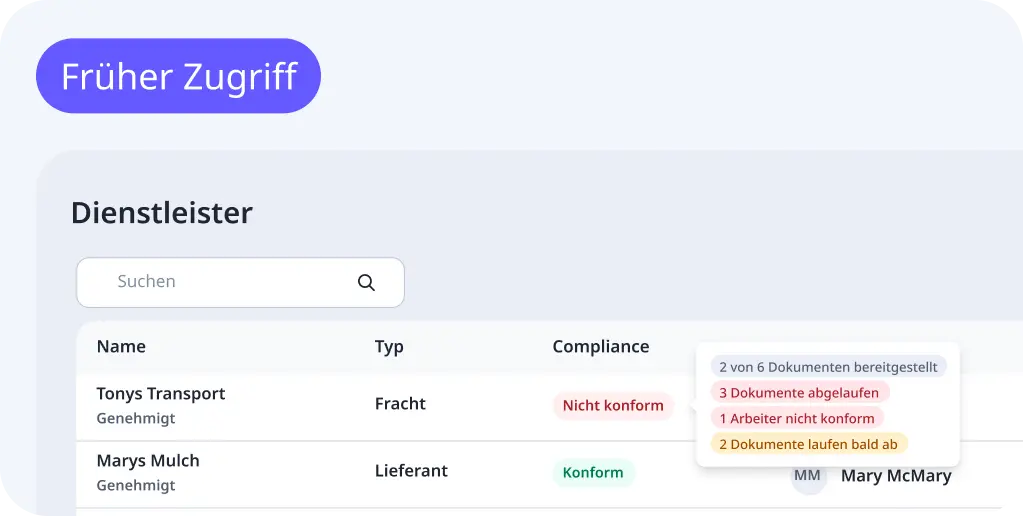The image size is (1023, 516).
Task: Click the Mary McMary contact name
Action: pos(896,476)
